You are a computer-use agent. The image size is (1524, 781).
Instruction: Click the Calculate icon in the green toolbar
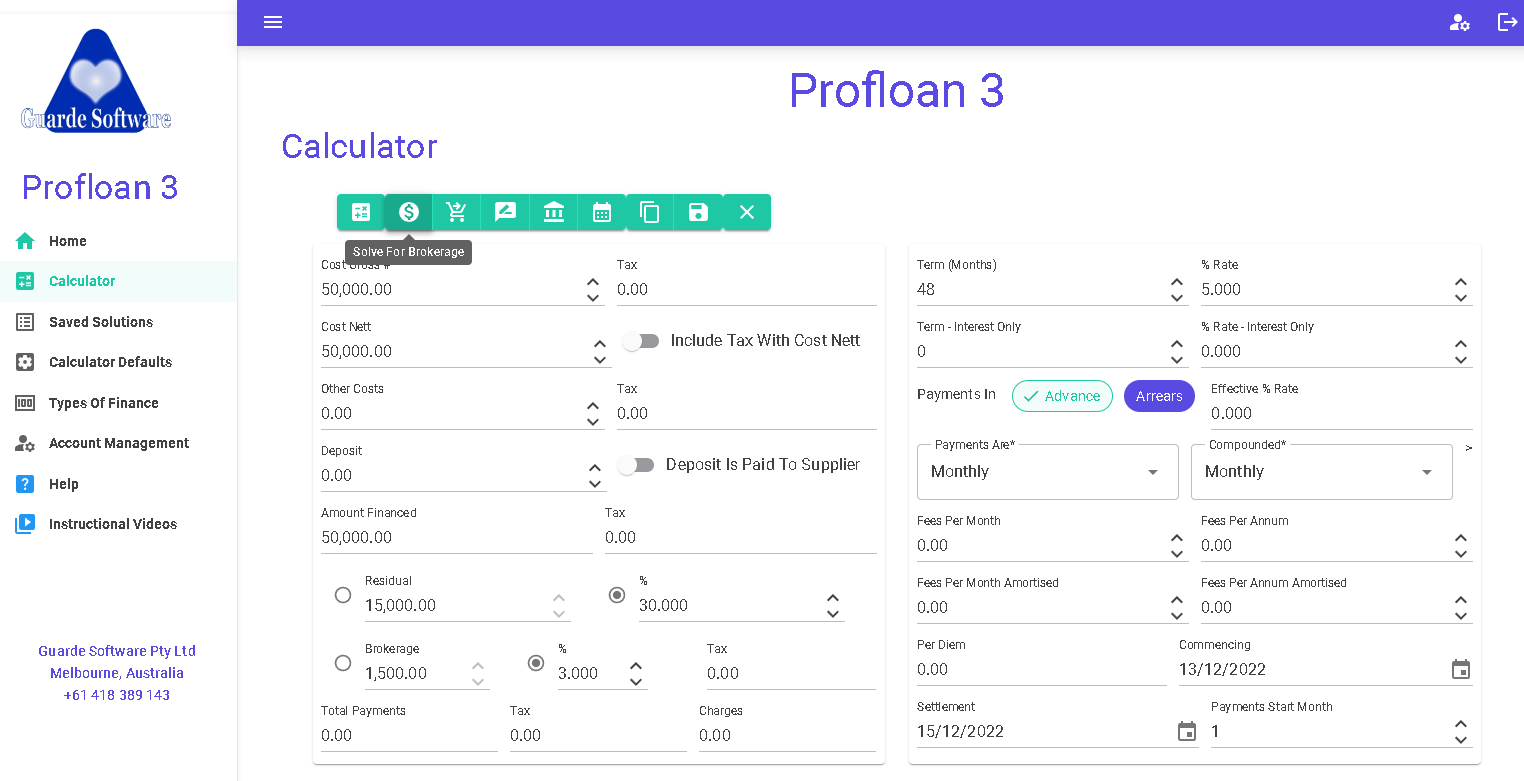click(x=361, y=212)
